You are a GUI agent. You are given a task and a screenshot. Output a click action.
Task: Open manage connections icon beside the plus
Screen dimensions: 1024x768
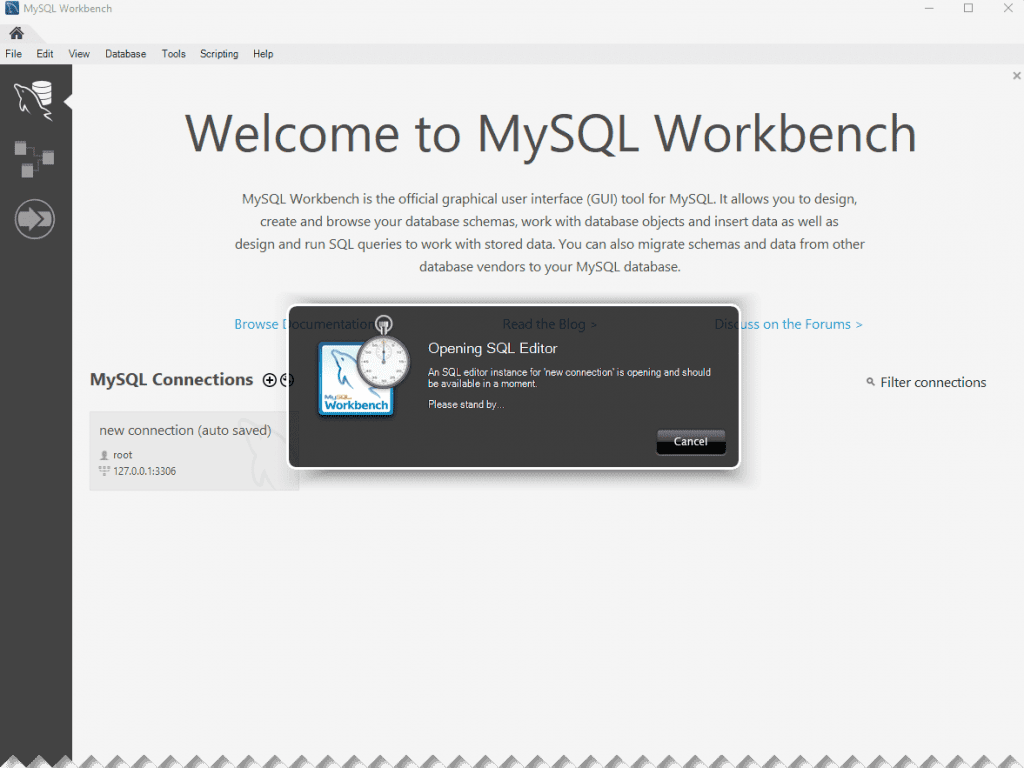point(285,380)
